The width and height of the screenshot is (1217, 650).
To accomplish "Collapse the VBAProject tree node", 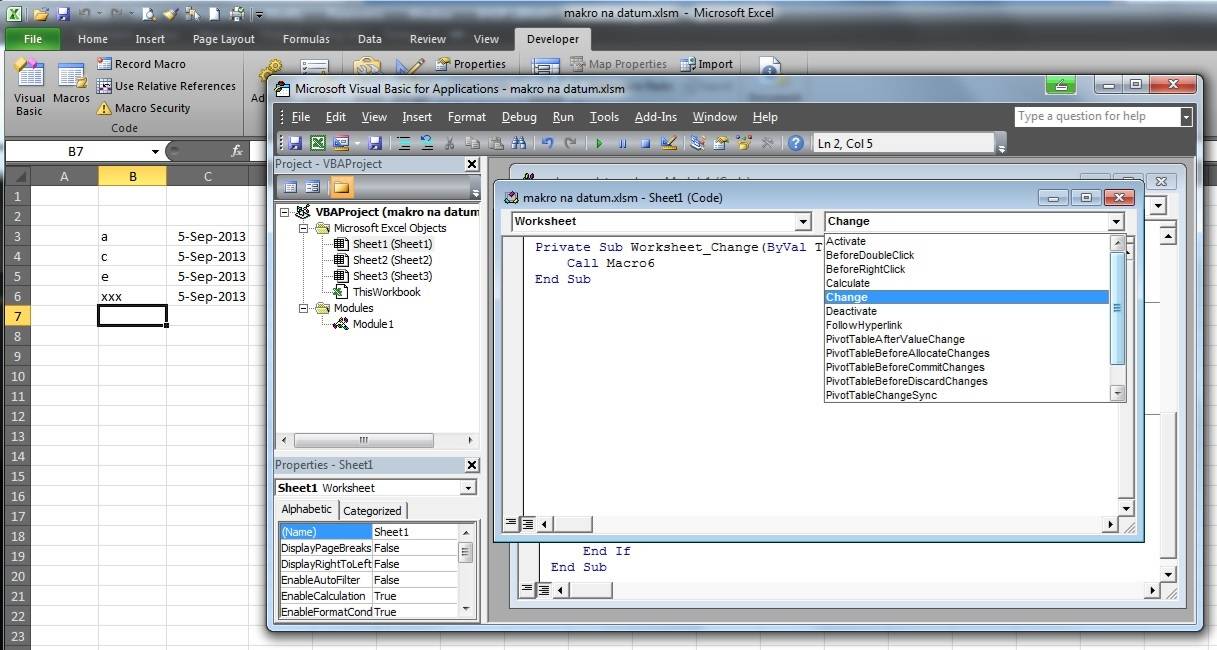I will click(285, 212).
